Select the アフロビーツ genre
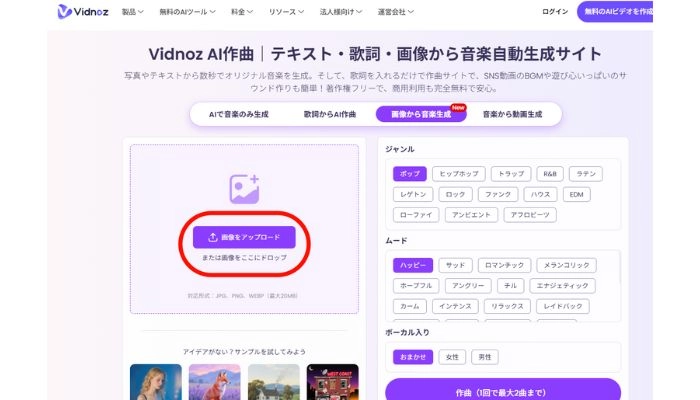Screen dimensions: 700x400 click(530, 215)
